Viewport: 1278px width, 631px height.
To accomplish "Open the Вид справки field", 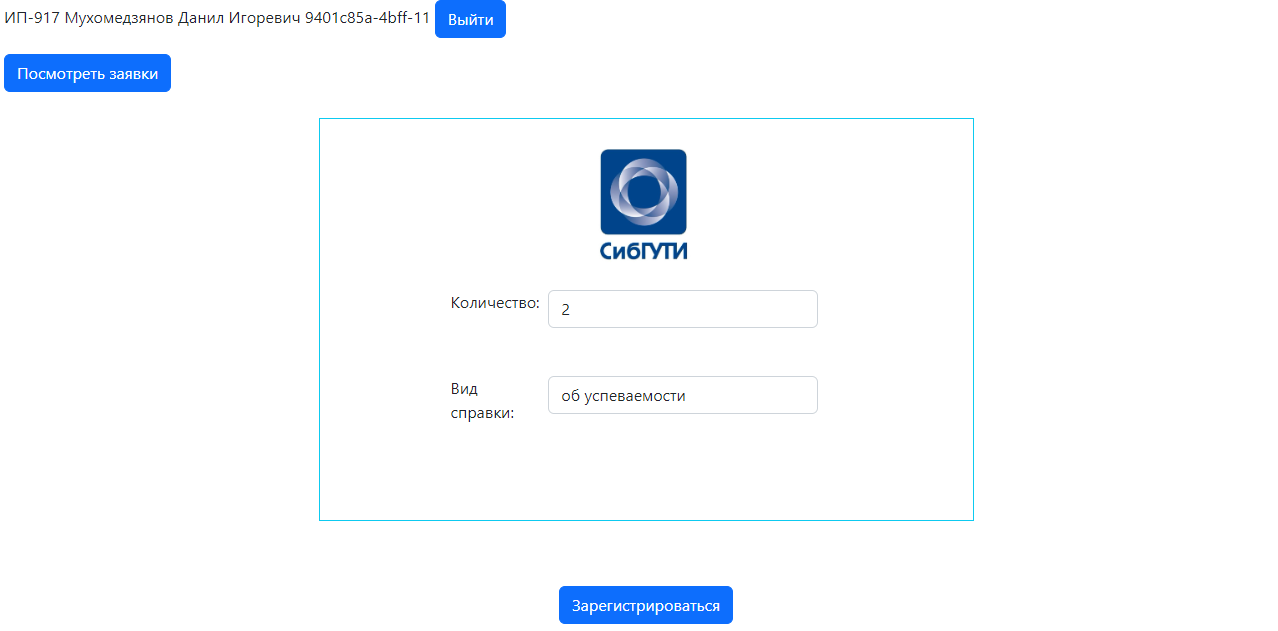I will 683,395.
